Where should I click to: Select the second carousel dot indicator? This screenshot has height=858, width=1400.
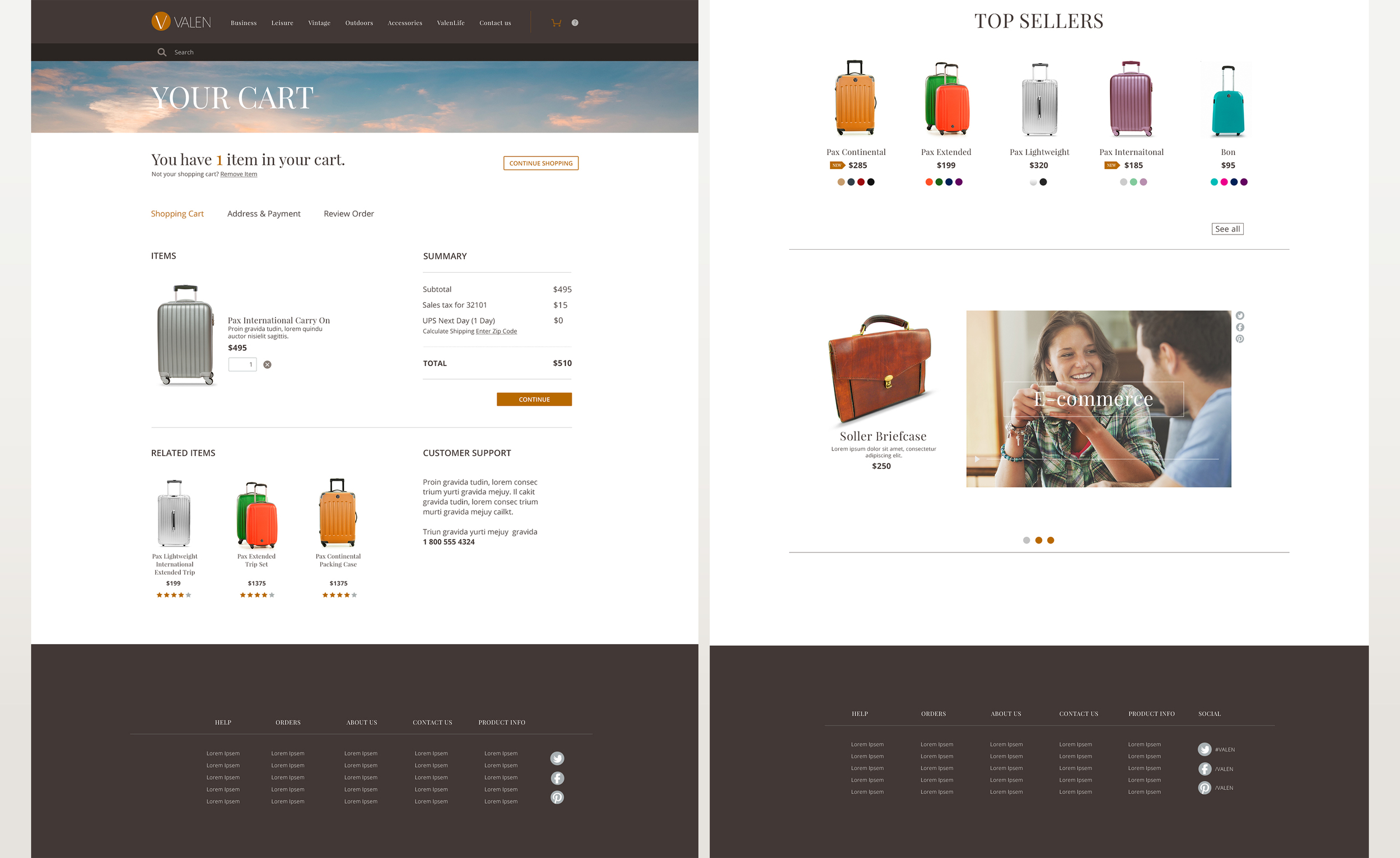(x=1038, y=540)
